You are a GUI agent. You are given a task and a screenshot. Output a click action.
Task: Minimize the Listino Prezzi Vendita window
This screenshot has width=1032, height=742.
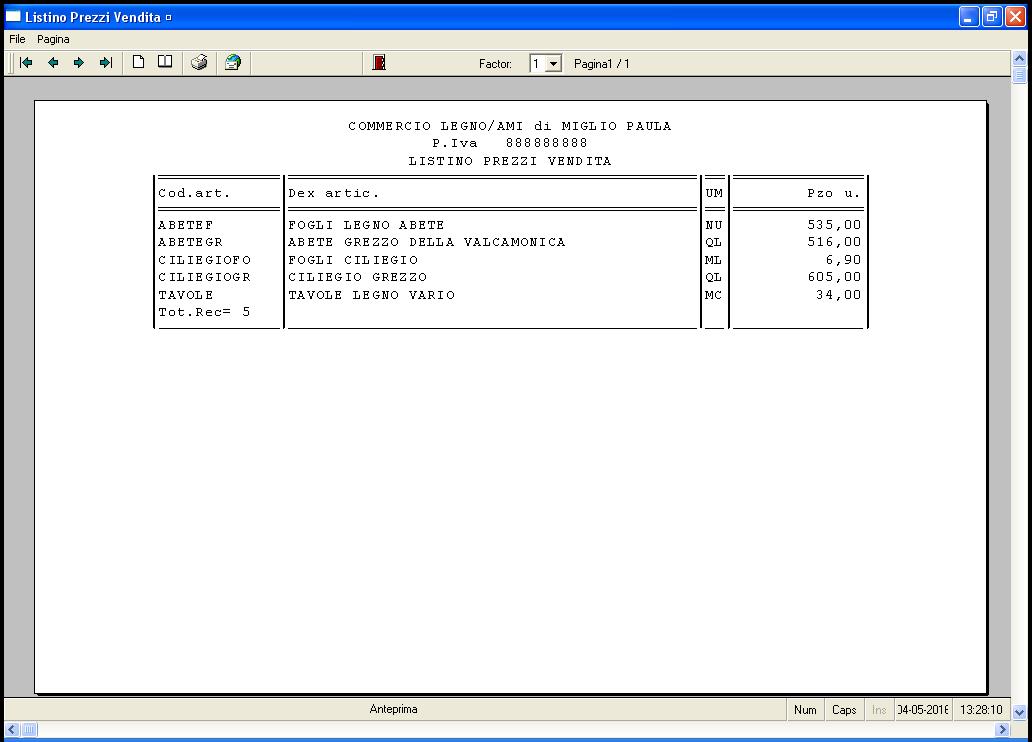[x=969, y=17]
